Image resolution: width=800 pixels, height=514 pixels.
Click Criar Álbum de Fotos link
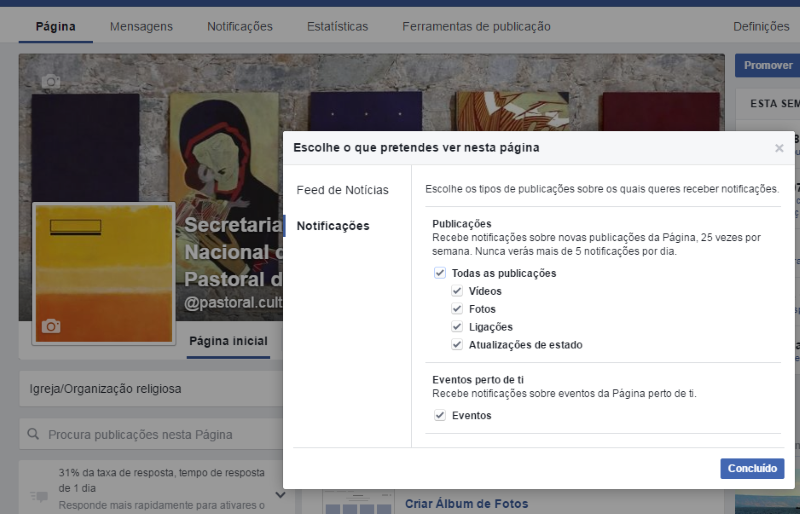(466, 504)
